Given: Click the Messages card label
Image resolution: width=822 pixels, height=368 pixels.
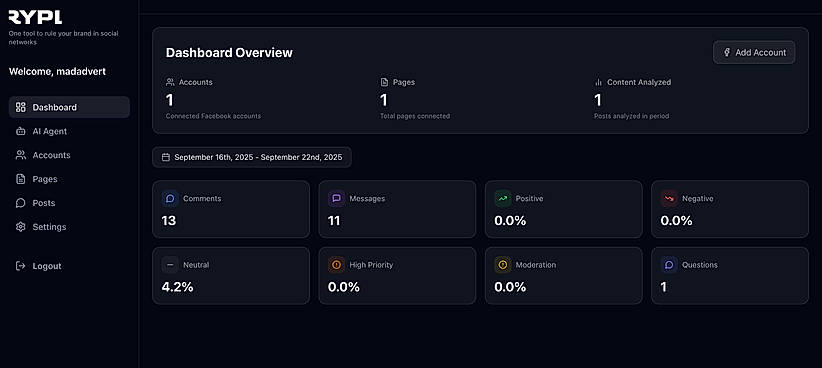Looking at the screenshot, I should coord(367,199).
